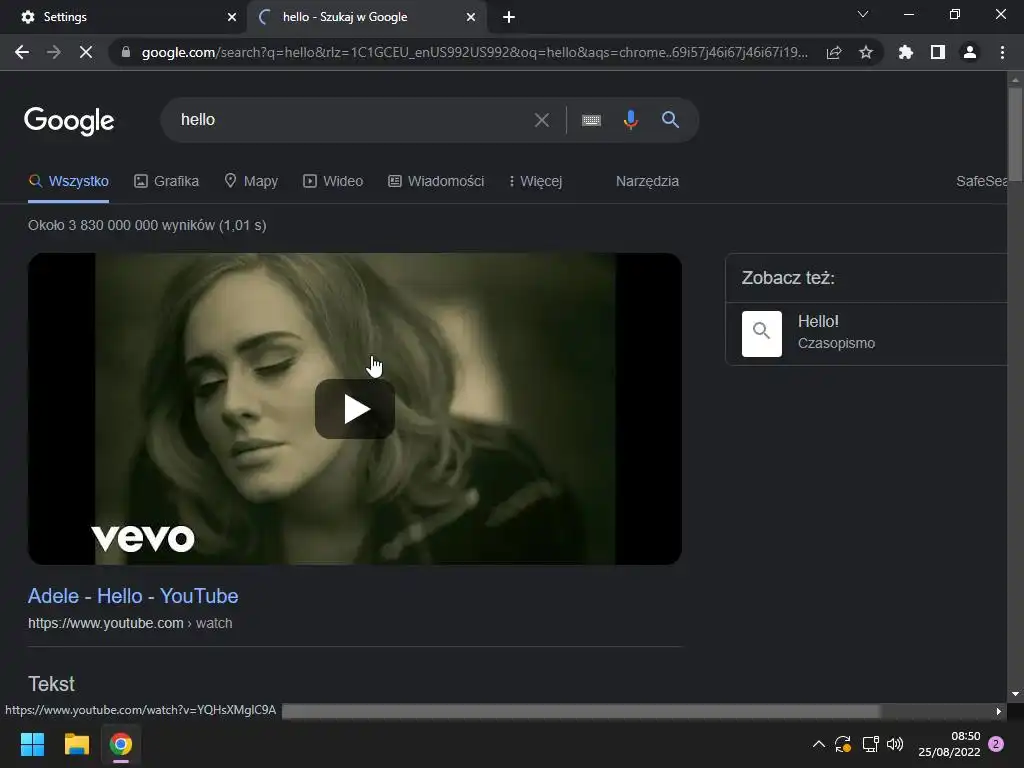Select the Wszystko results tab
This screenshot has width=1024, height=768.
tap(69, 181)
